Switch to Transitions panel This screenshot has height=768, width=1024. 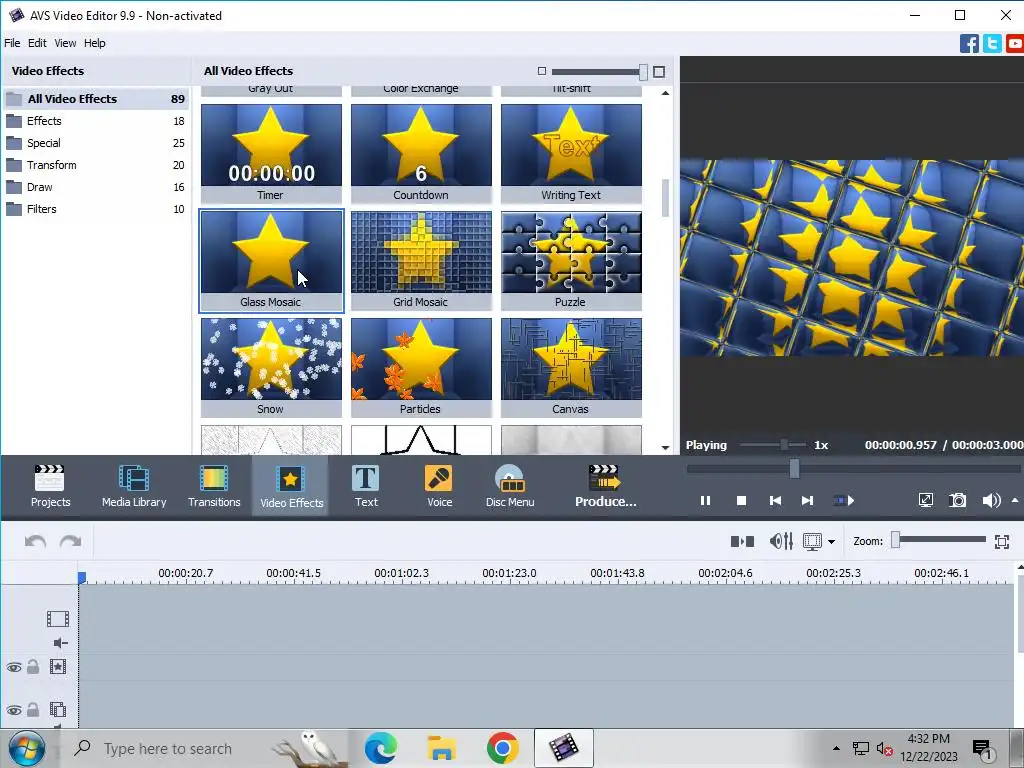214,486
